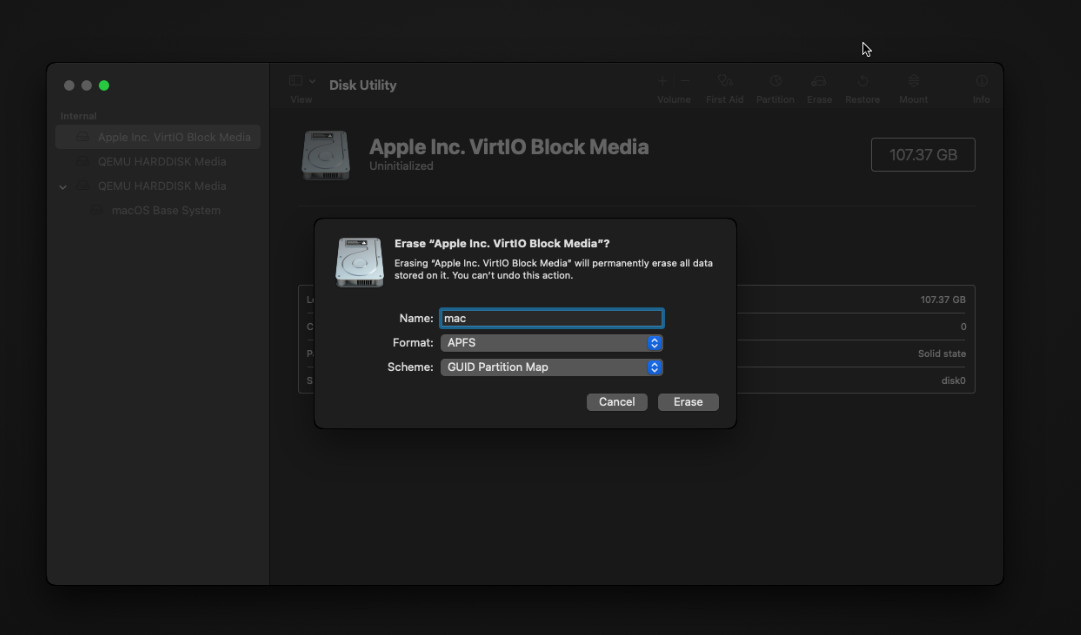Click the Erase button in the dialog
Viewport: 1081px width, 635px height.
pyautogui.click(x=688, y=402)
